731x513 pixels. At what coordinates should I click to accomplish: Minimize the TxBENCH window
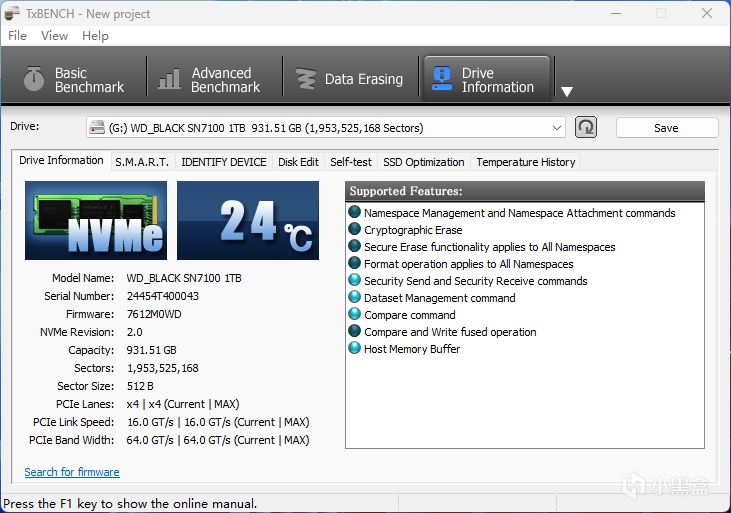tap(616, 14)
